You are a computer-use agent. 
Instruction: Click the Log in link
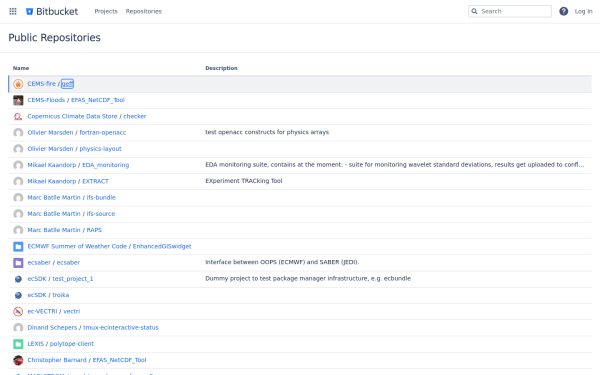583,11
